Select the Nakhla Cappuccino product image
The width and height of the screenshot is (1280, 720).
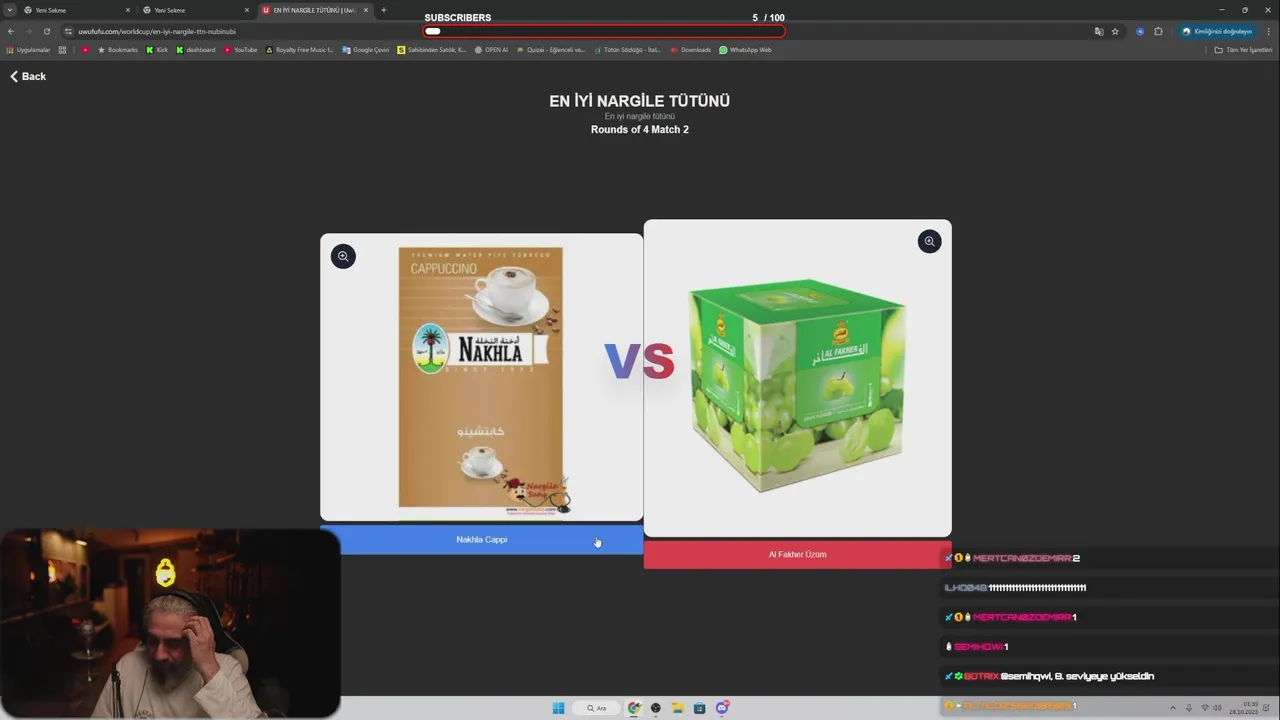[481, 377]
